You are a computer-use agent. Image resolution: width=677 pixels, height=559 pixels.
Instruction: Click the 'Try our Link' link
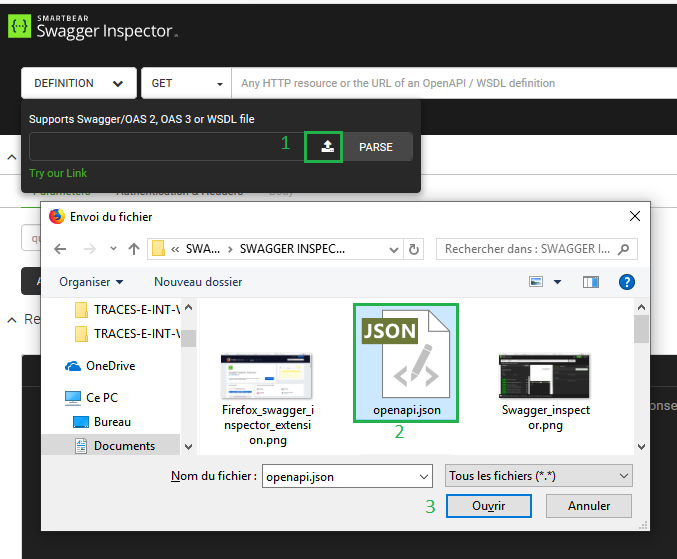tap(58, 174)
